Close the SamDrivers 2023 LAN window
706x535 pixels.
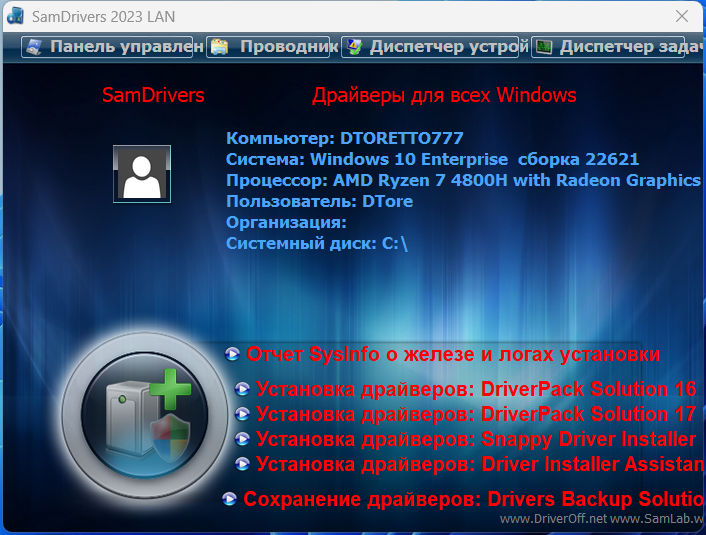[682, 16]
